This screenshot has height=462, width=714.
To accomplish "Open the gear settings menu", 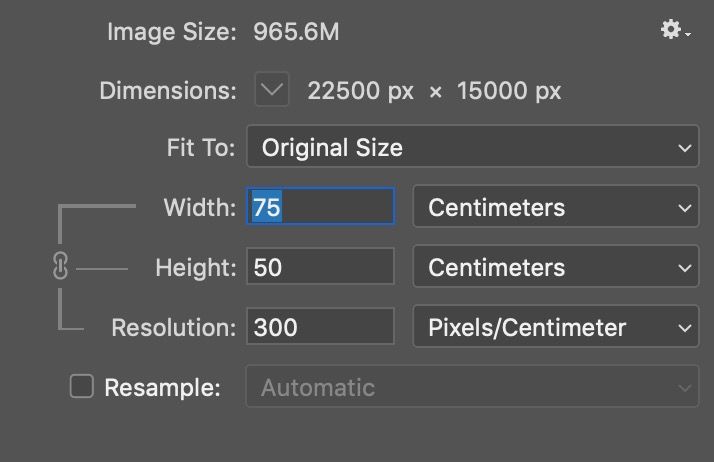I will click(x=675, y=31).
